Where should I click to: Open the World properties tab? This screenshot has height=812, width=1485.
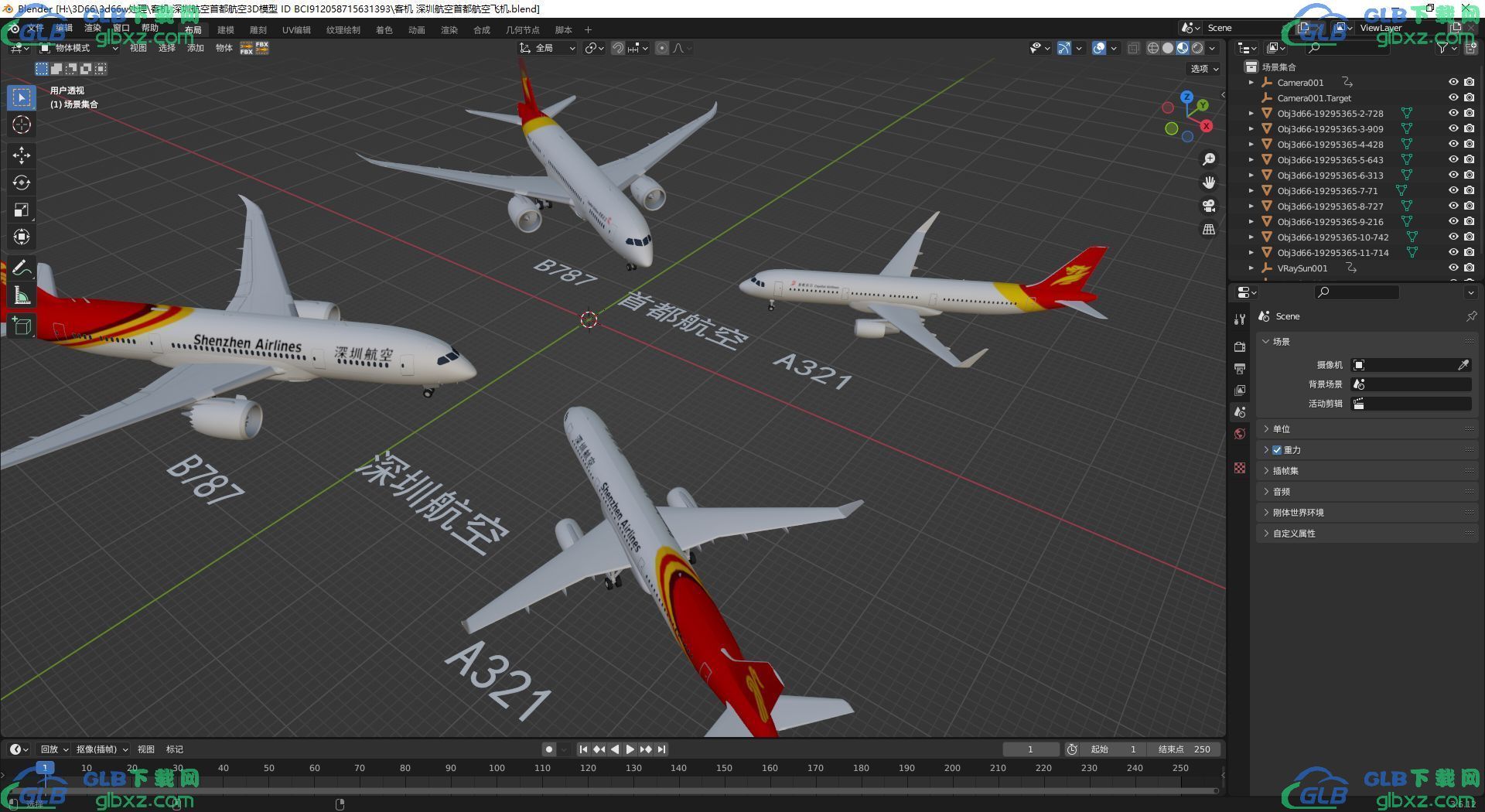click(1240, 434)
